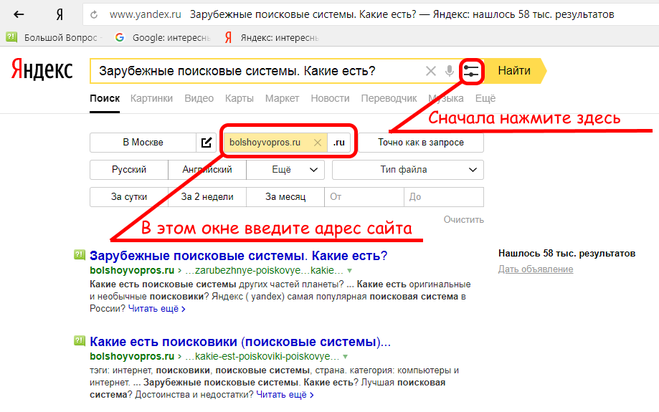Toggle the .ru domain filter

point(339,143)
